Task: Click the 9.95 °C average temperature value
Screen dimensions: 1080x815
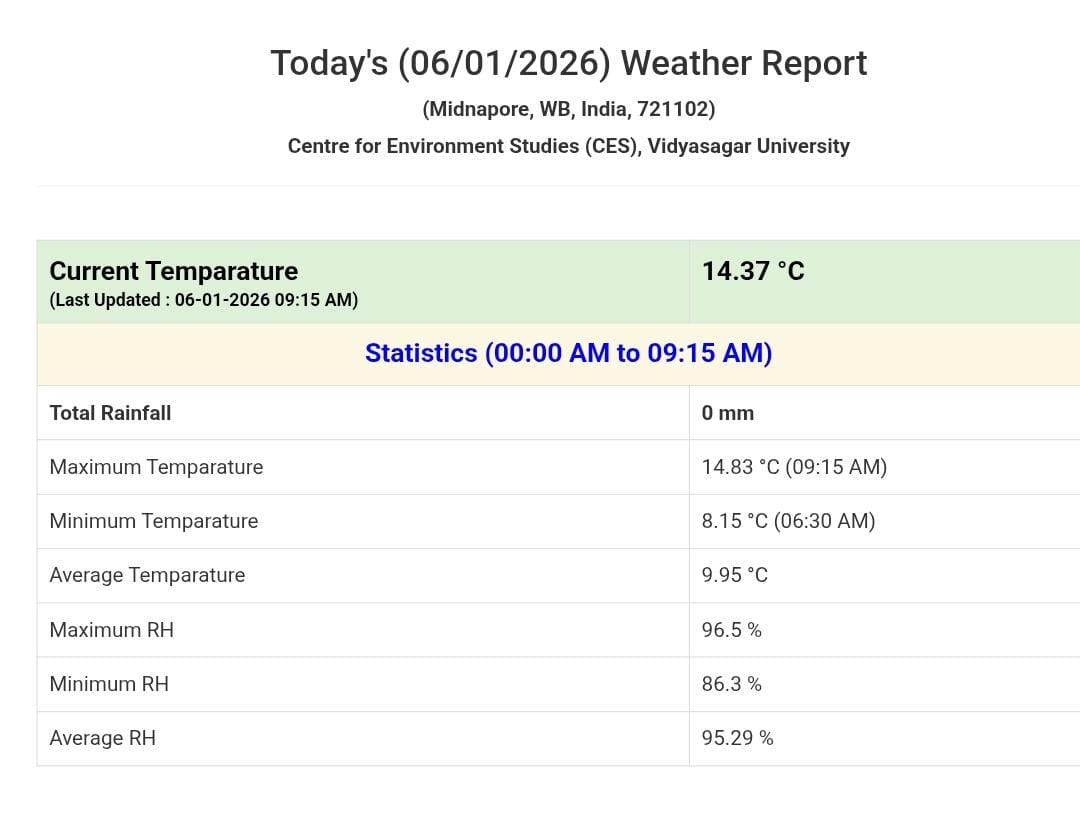Action: tap(734, 575)
